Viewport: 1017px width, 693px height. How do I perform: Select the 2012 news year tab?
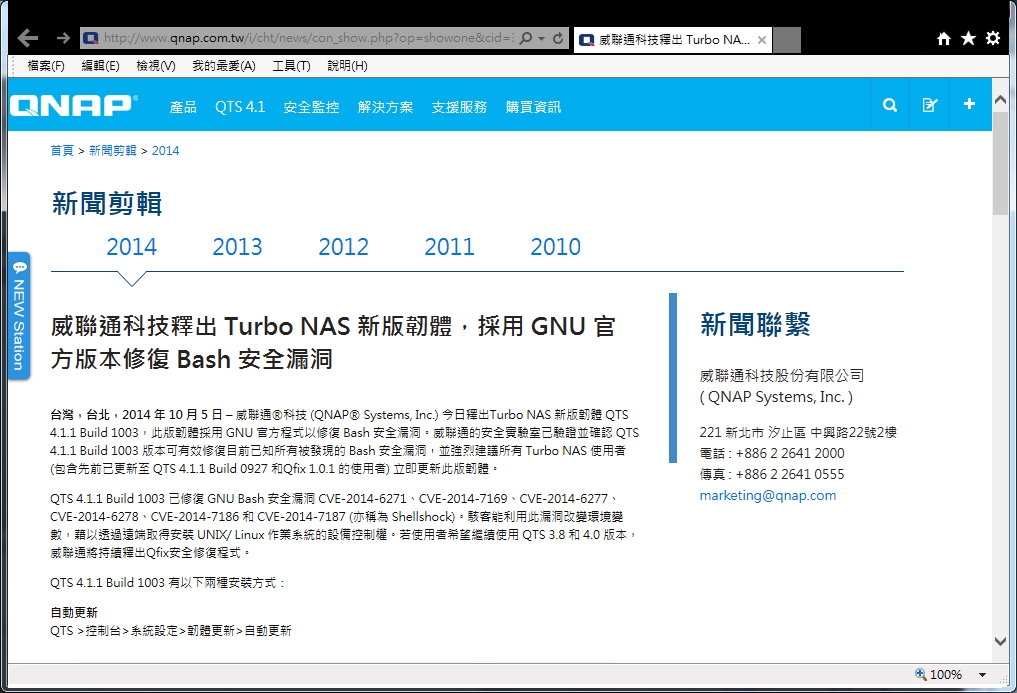pos(344,247)
